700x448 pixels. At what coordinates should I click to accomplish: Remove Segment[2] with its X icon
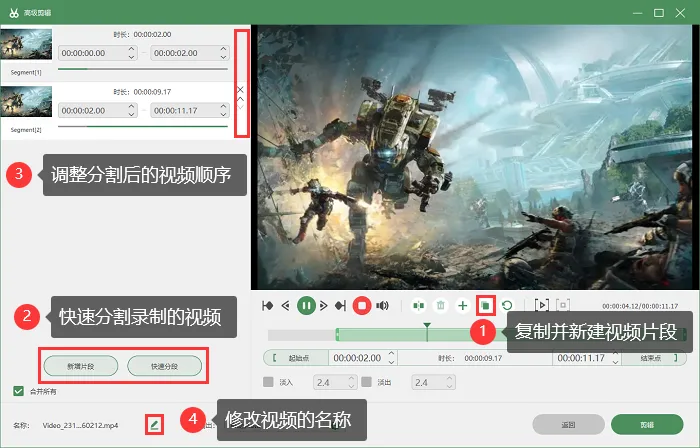240,90
